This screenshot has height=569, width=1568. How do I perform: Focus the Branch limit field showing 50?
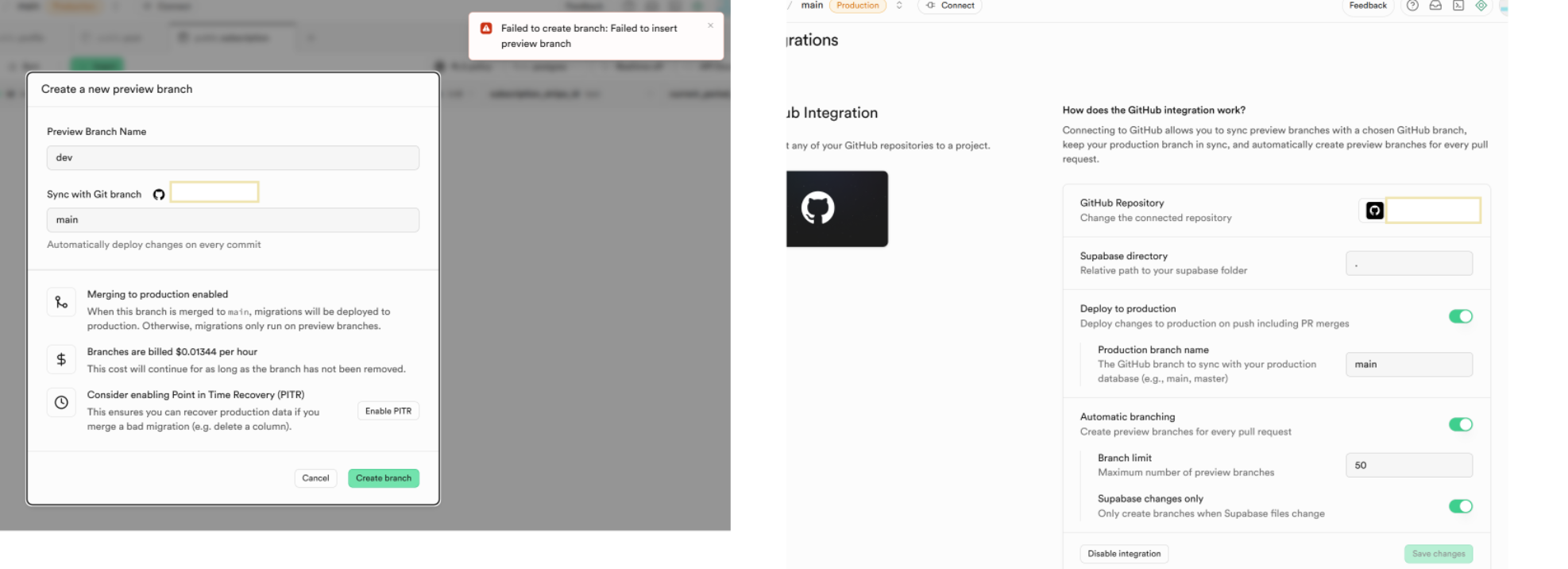click(x=1409, y=466)
